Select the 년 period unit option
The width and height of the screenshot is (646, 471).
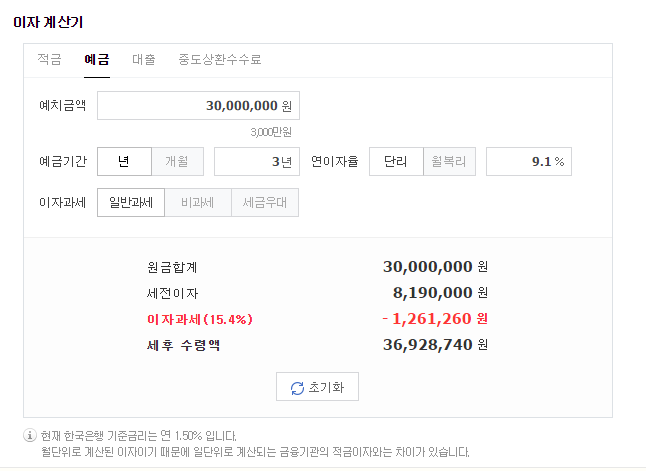124,162
